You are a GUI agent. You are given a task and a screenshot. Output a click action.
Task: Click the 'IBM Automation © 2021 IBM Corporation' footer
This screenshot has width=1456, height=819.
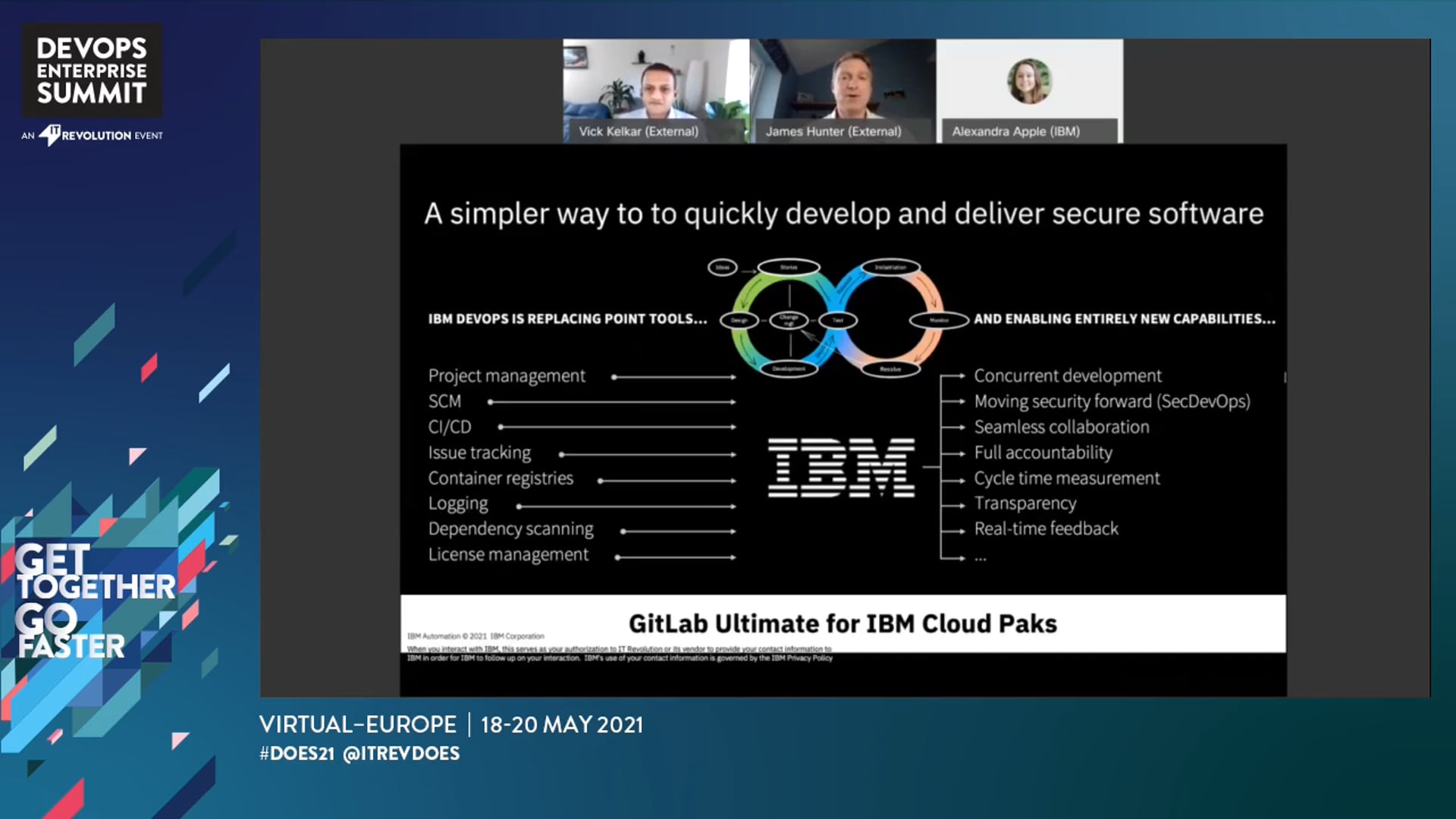(x=475, y=636)
